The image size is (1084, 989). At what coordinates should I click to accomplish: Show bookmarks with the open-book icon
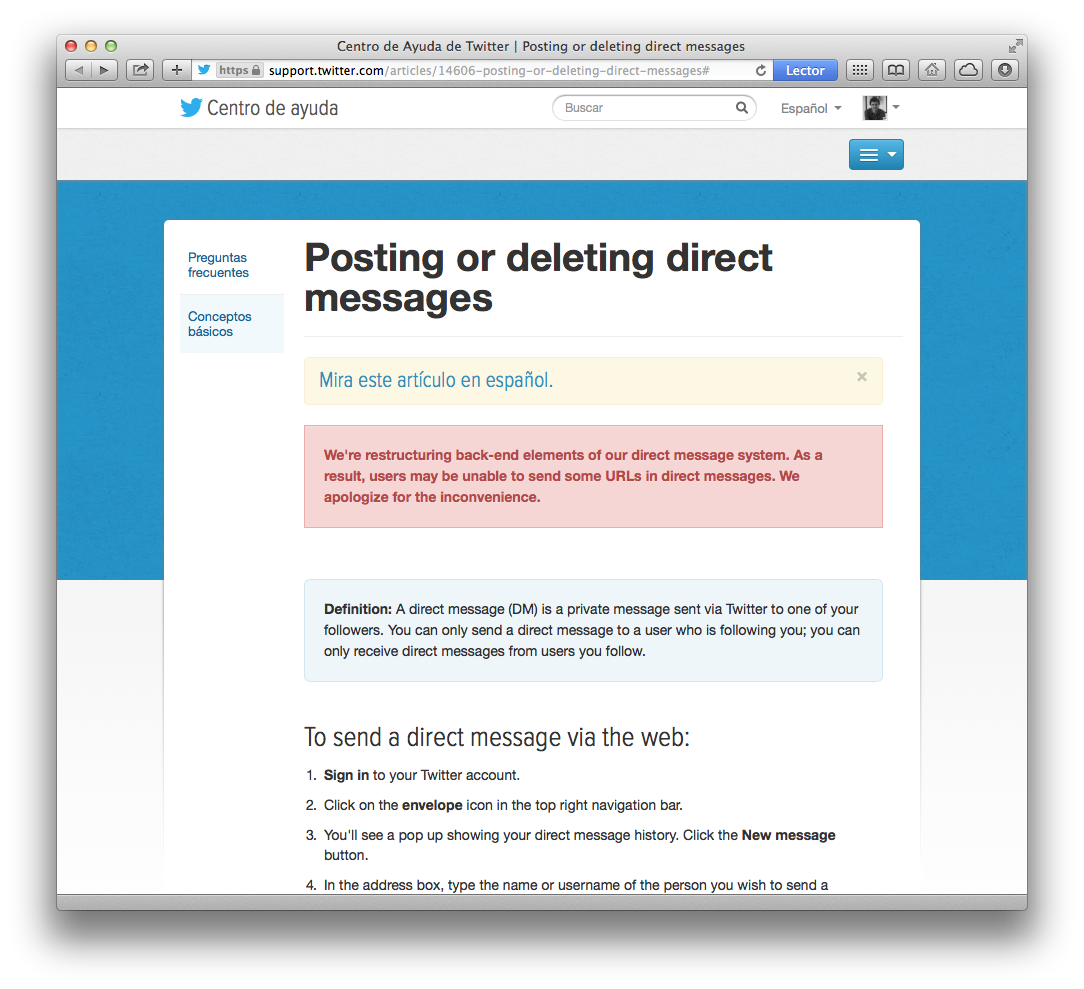click(x=896, y=70)
